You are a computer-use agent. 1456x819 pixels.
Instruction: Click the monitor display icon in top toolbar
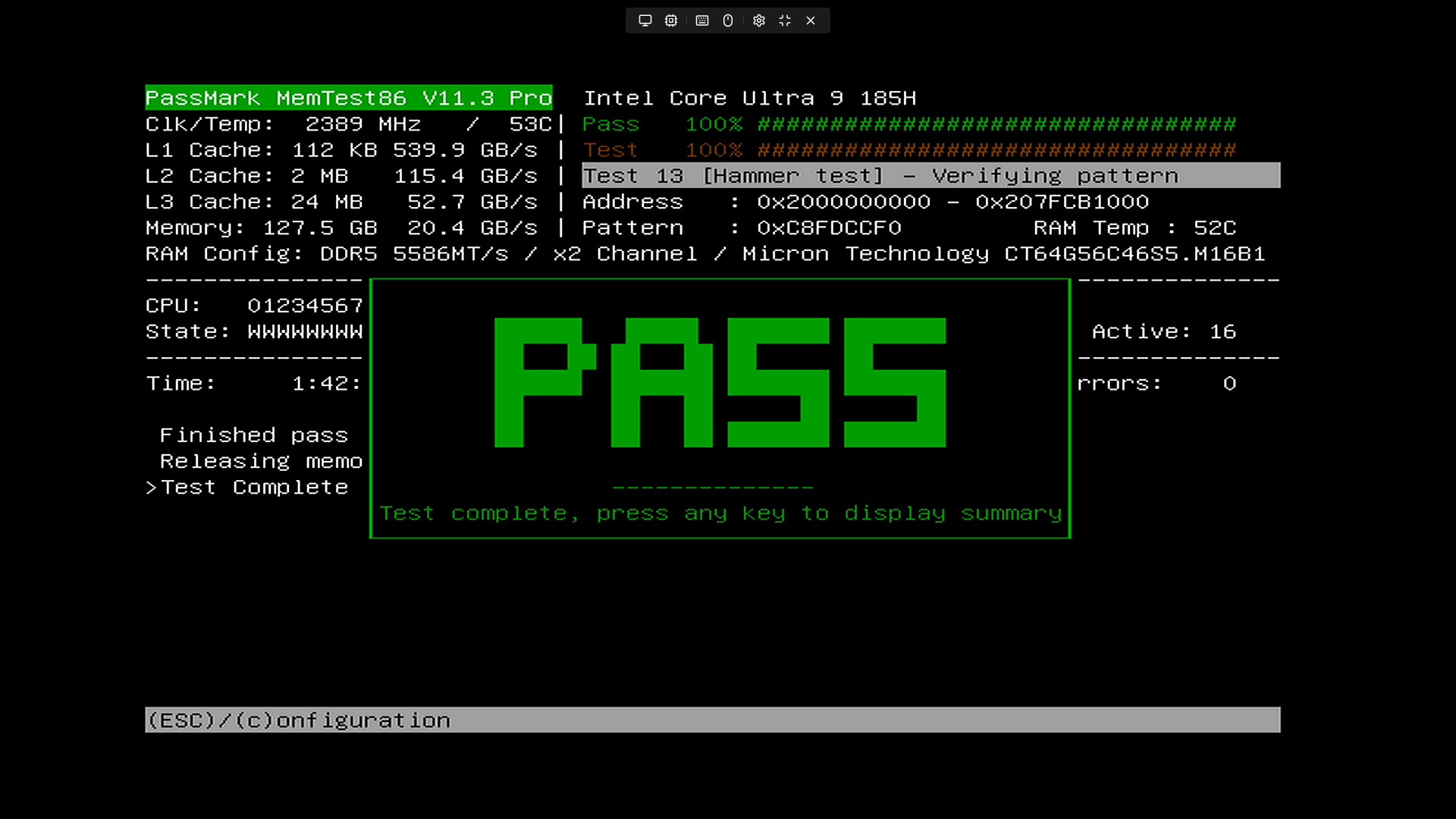645,20
